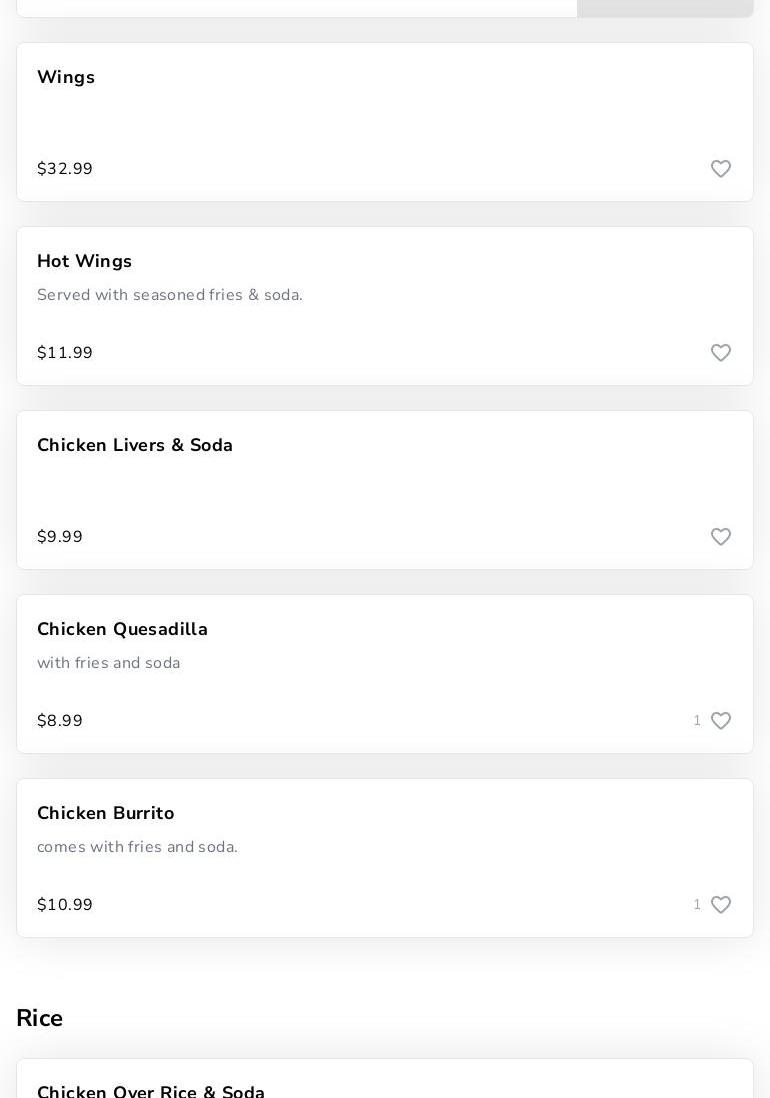Screen dimensions: 770x1098
Task: Tap the heart icon on Hot Wings
Action: tap(721, 353)
